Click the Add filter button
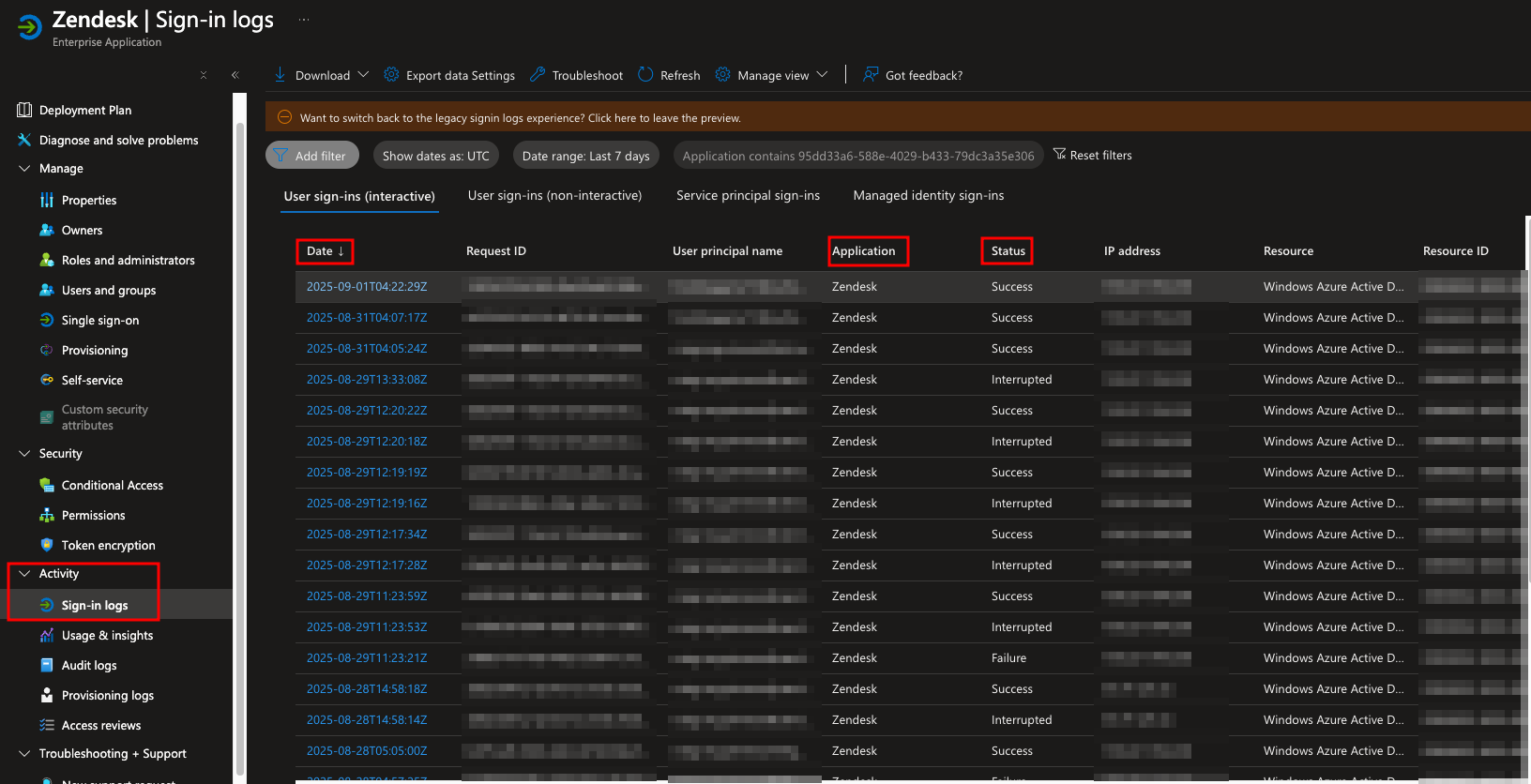This screenshot has width=1531, height=784. coord(312,156)
